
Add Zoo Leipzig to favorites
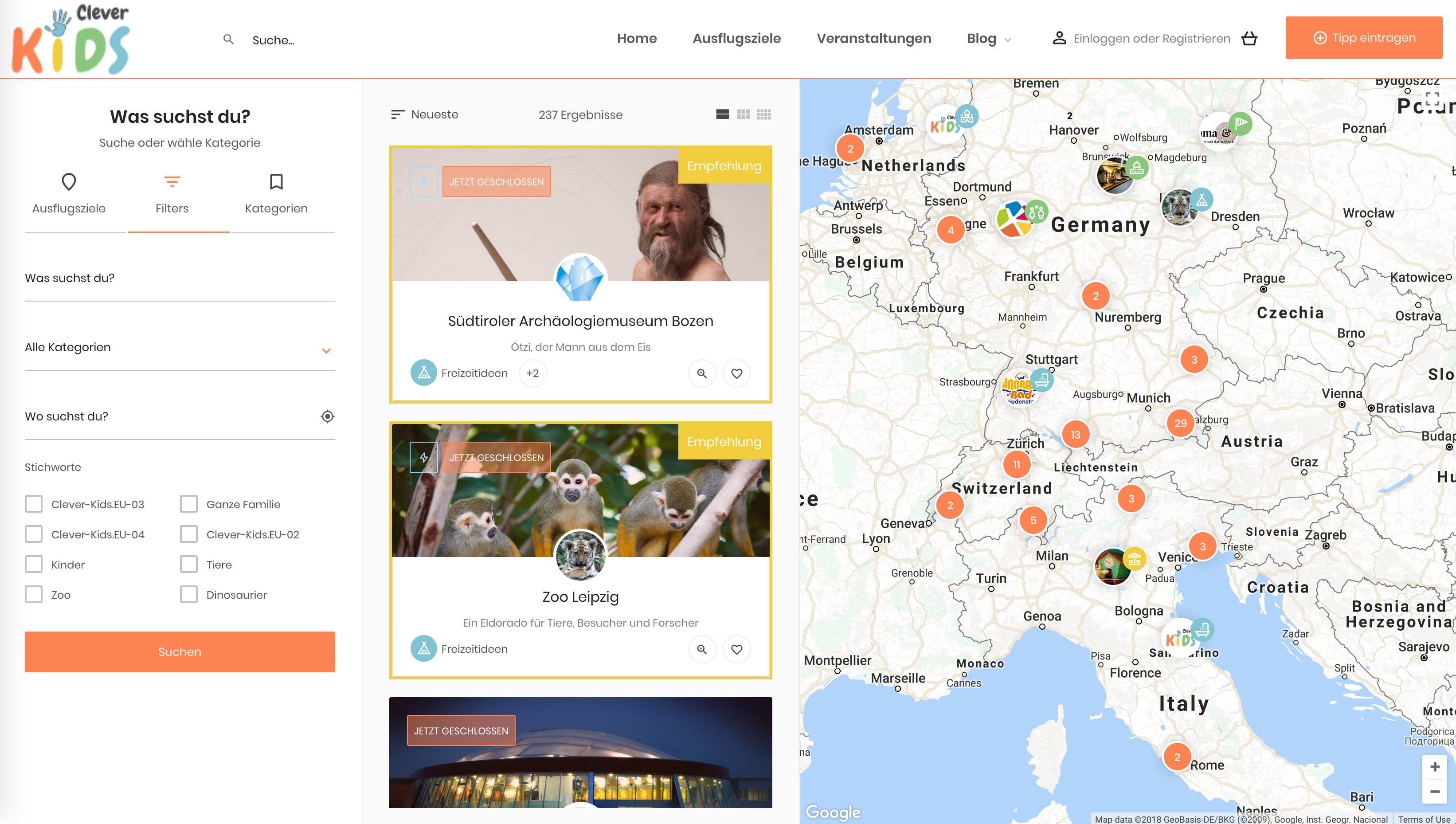(x=736, y=649)
